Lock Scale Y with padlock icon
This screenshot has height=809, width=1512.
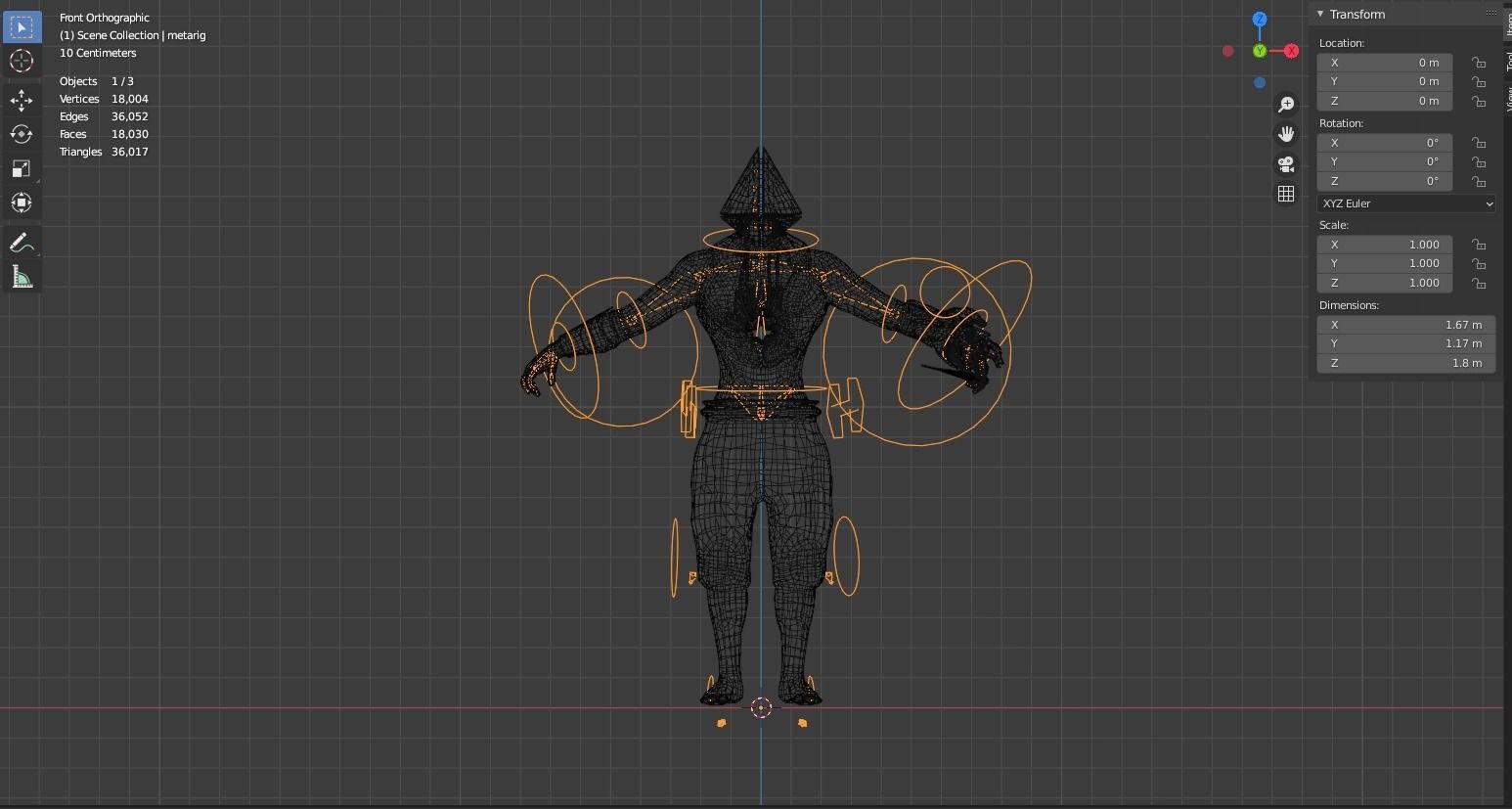click(1479, 264)
